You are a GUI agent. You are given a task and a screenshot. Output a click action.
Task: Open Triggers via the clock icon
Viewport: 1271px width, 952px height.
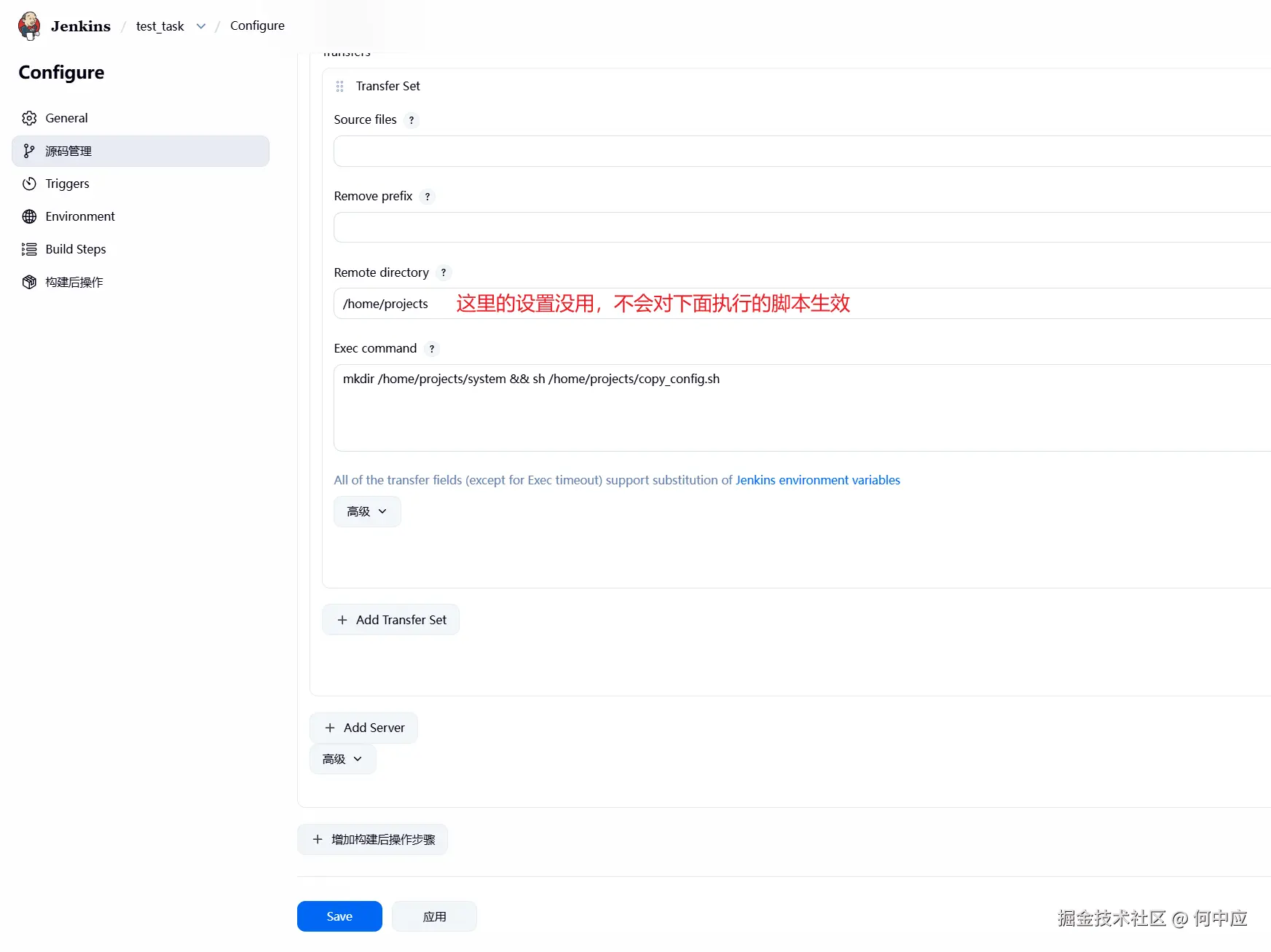pos(29,184)
